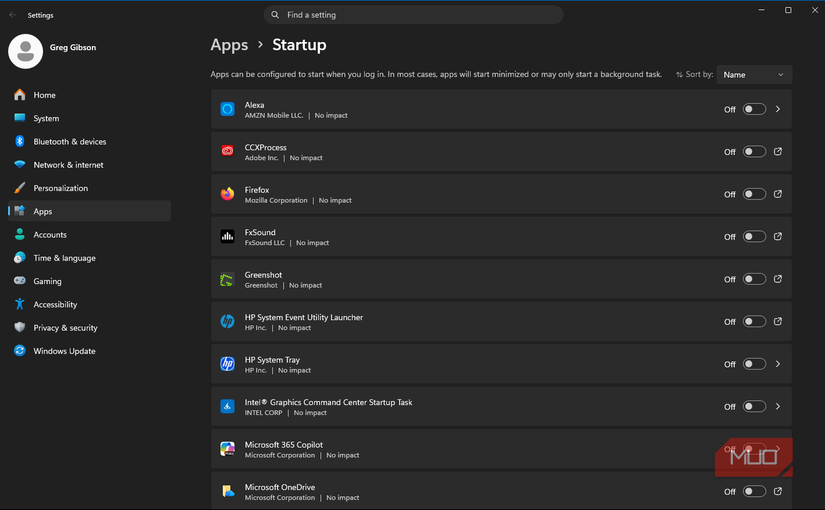Open System settings section
Screen dimensions: 825x510
click(x=89, y=118)
